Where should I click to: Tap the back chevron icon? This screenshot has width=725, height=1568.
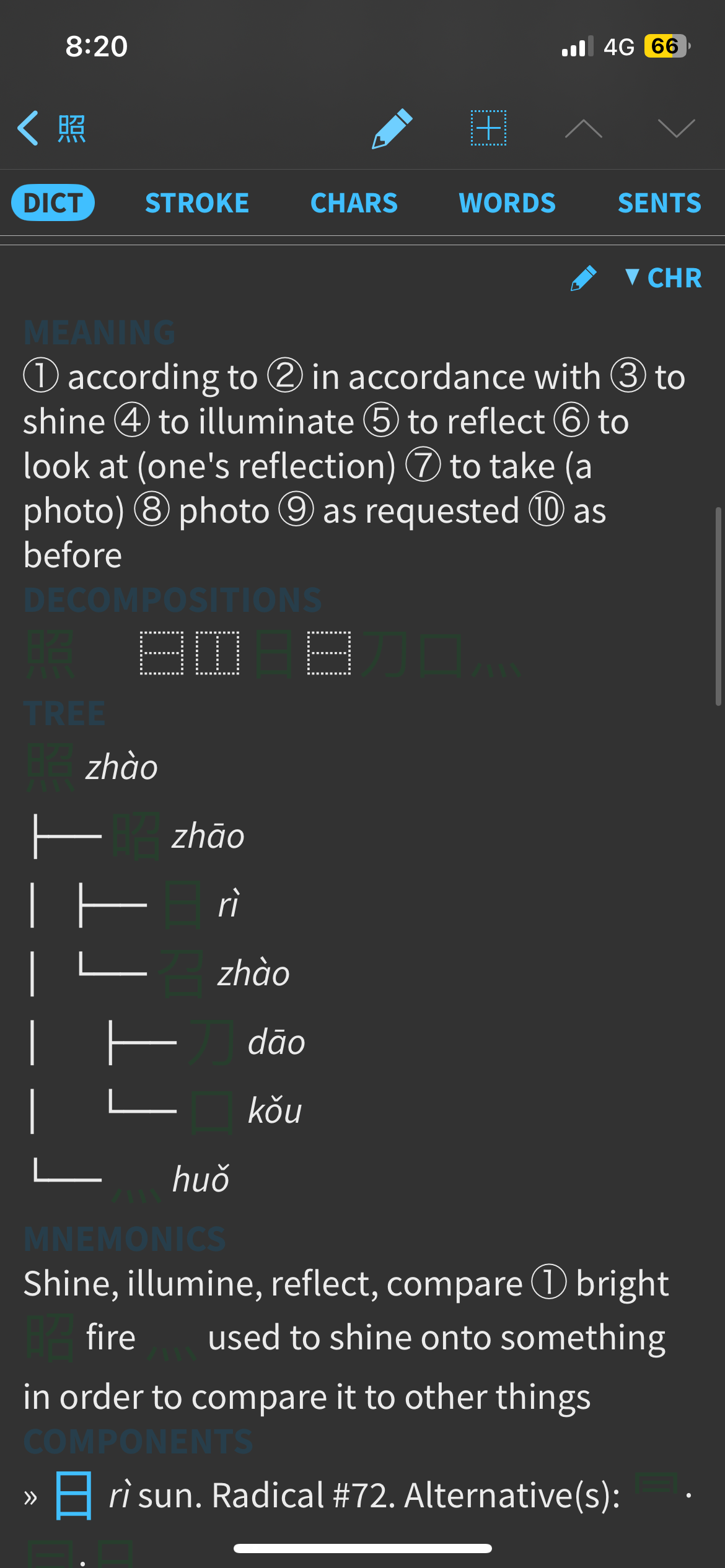[x=29, y=128]
